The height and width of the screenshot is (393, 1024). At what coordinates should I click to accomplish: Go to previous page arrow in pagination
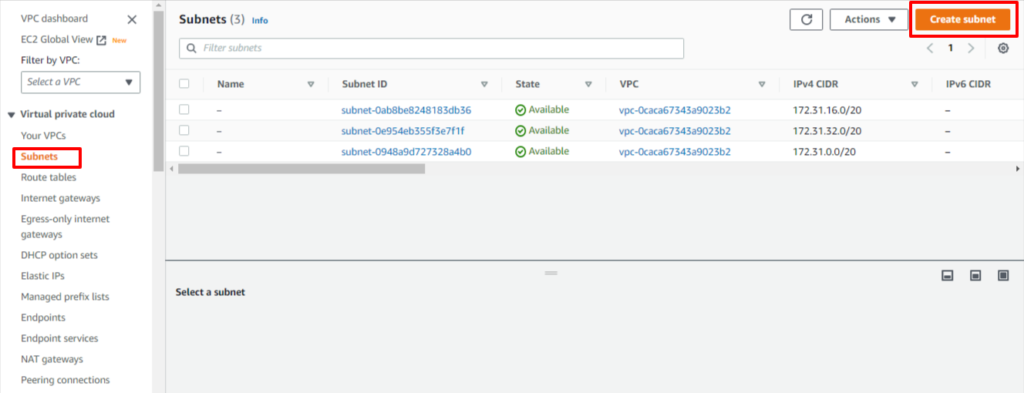[x=930, y=48]
